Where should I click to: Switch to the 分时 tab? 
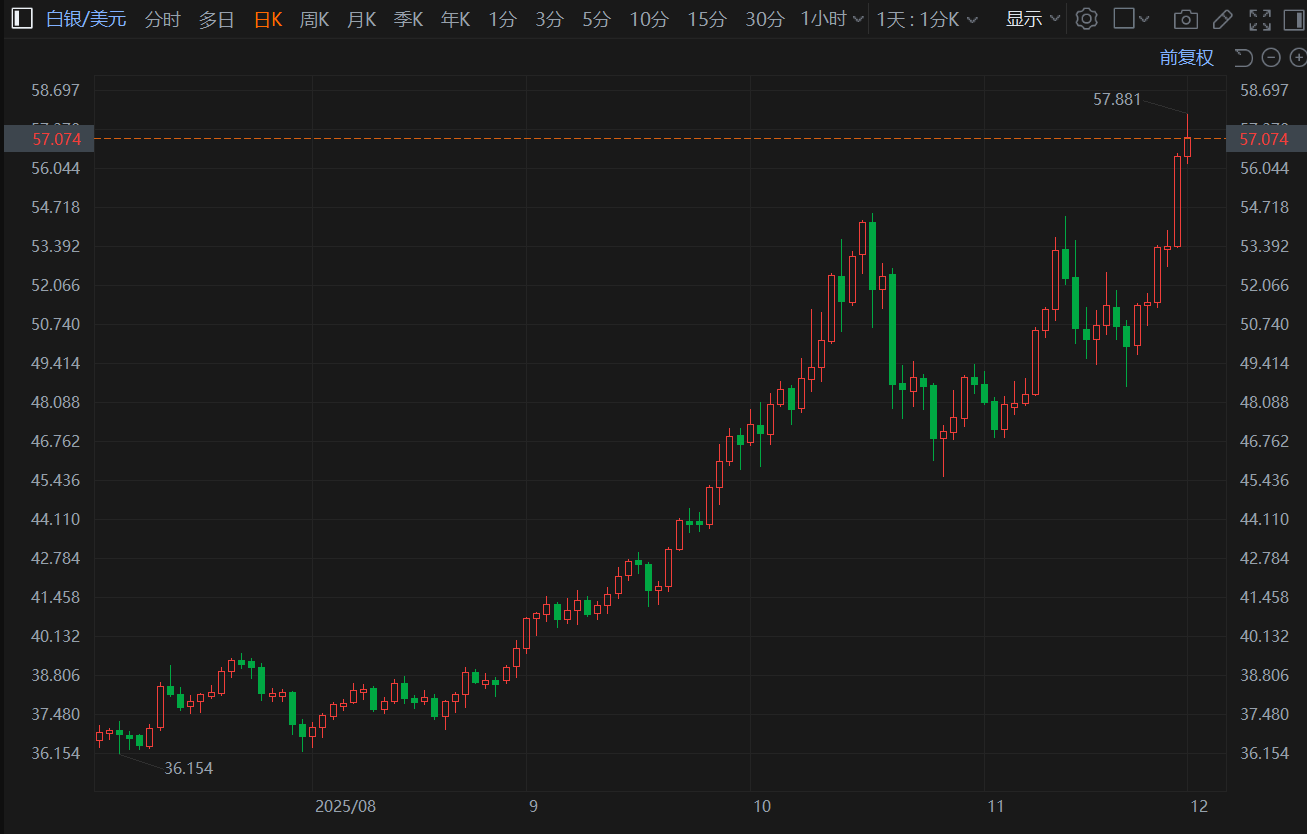[163, 19]
